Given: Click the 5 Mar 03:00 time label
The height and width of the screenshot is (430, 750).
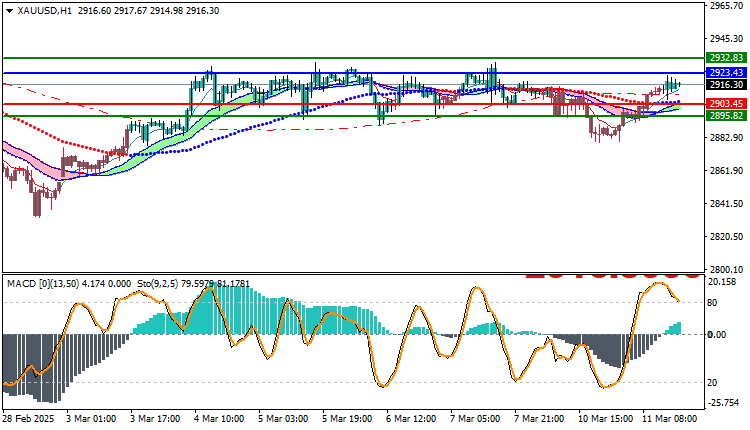Looking at the screenshot, I should tap(283, 419).
